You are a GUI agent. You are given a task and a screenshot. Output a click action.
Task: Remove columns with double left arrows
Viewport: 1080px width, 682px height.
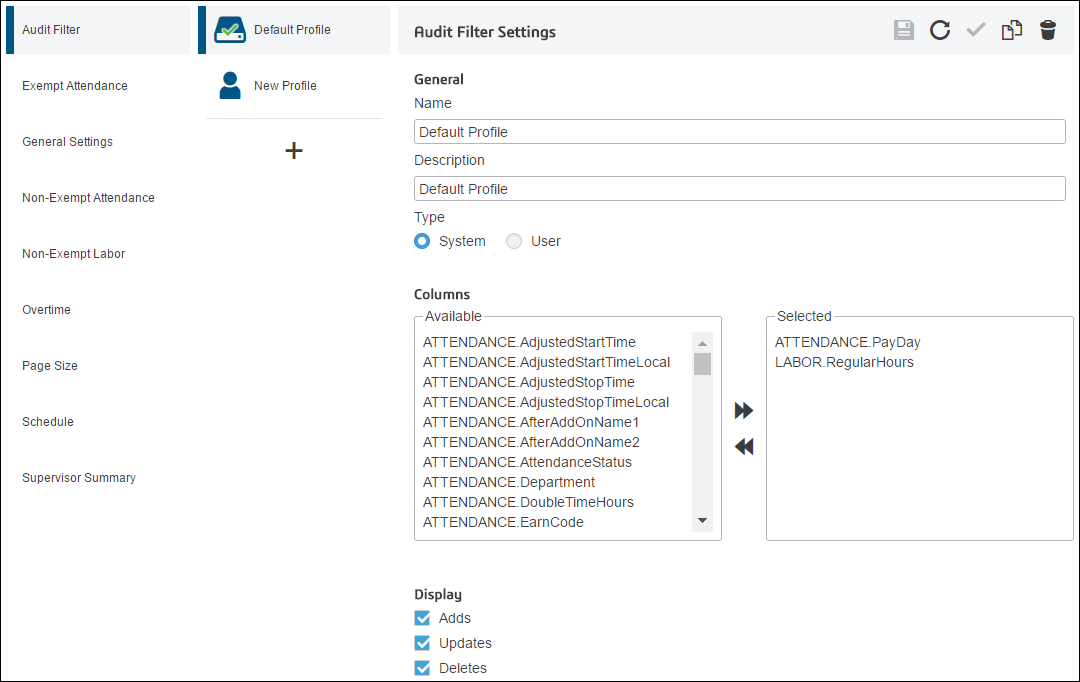744,446
